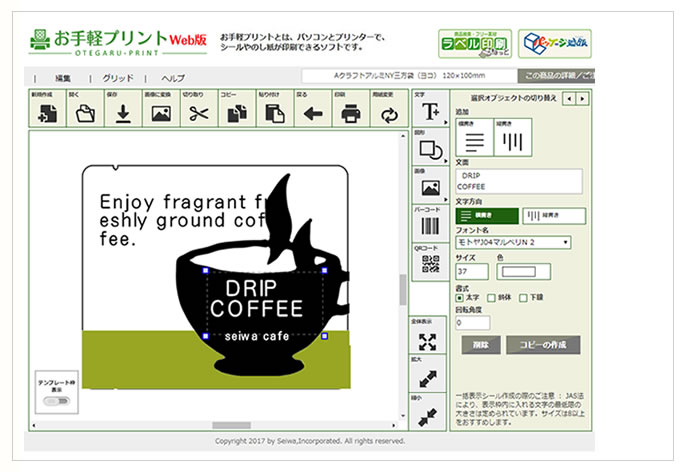690x472 pixels.
Task: Switch to next object with right arrow
Action: 583,99
